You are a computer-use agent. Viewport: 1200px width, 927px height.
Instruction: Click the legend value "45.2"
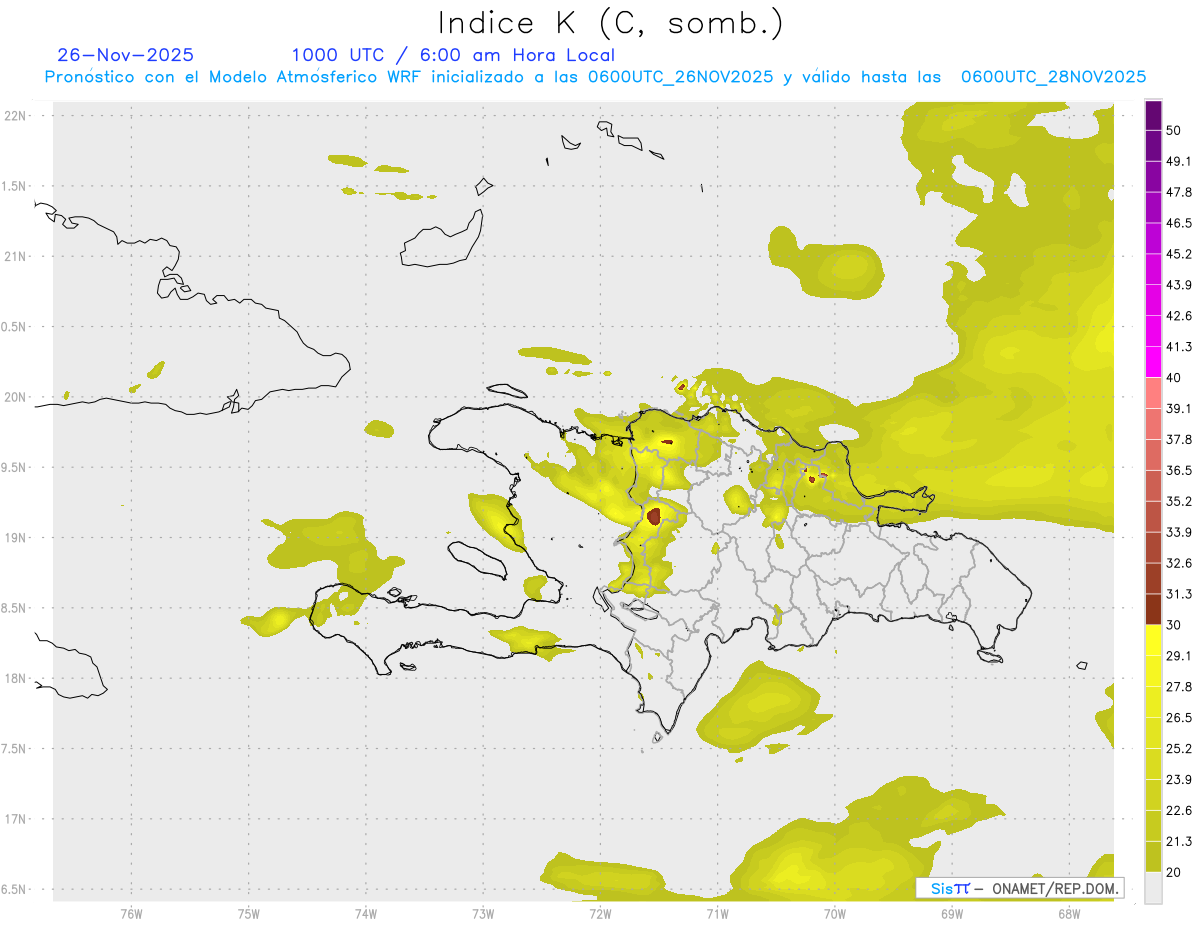coord(1178,254)
